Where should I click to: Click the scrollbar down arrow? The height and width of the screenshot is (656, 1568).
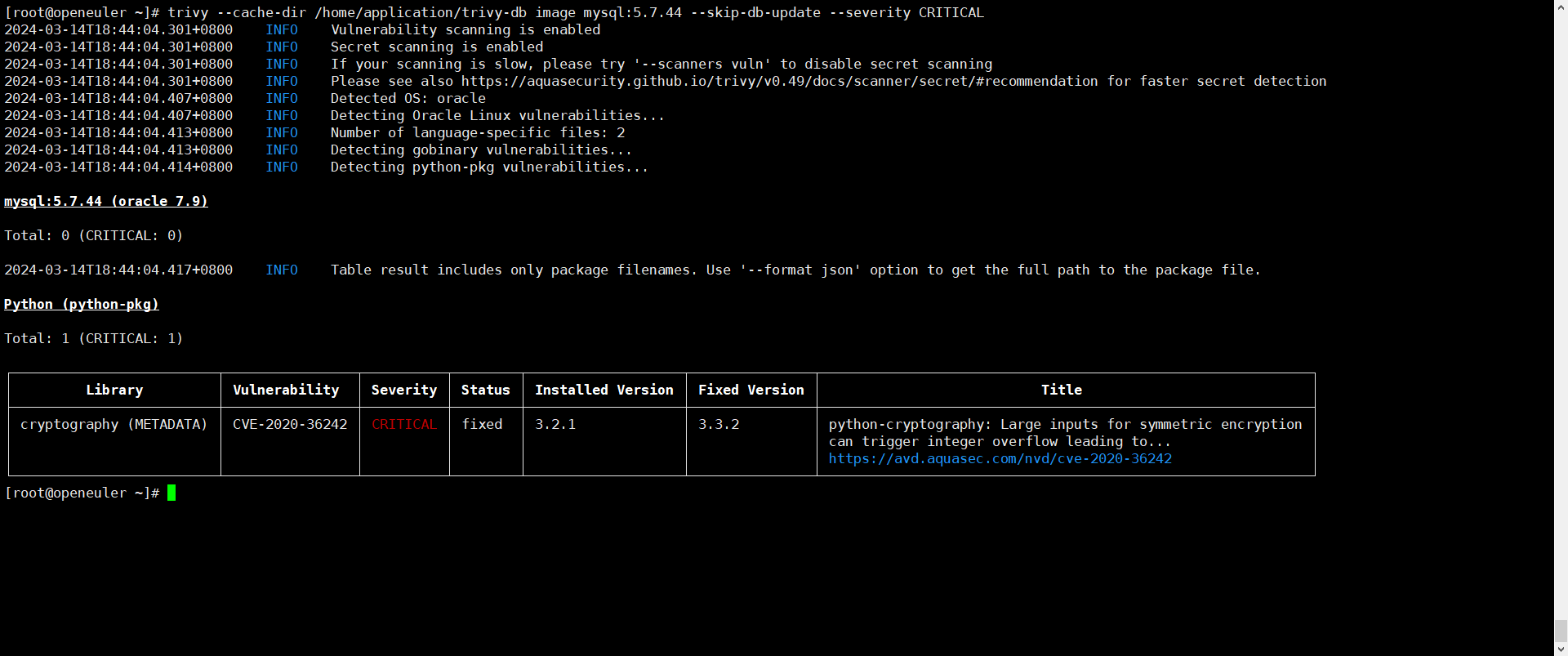[x=1561, y=649]
